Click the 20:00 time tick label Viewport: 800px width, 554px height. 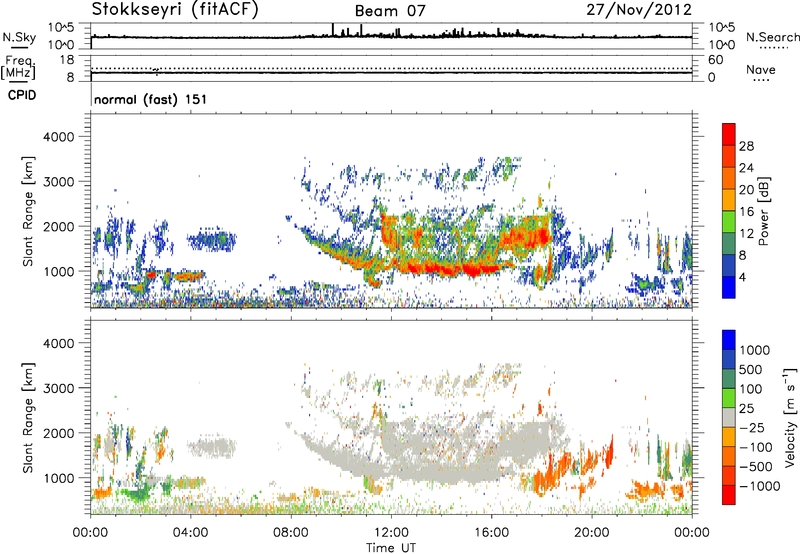pos(591,533)
